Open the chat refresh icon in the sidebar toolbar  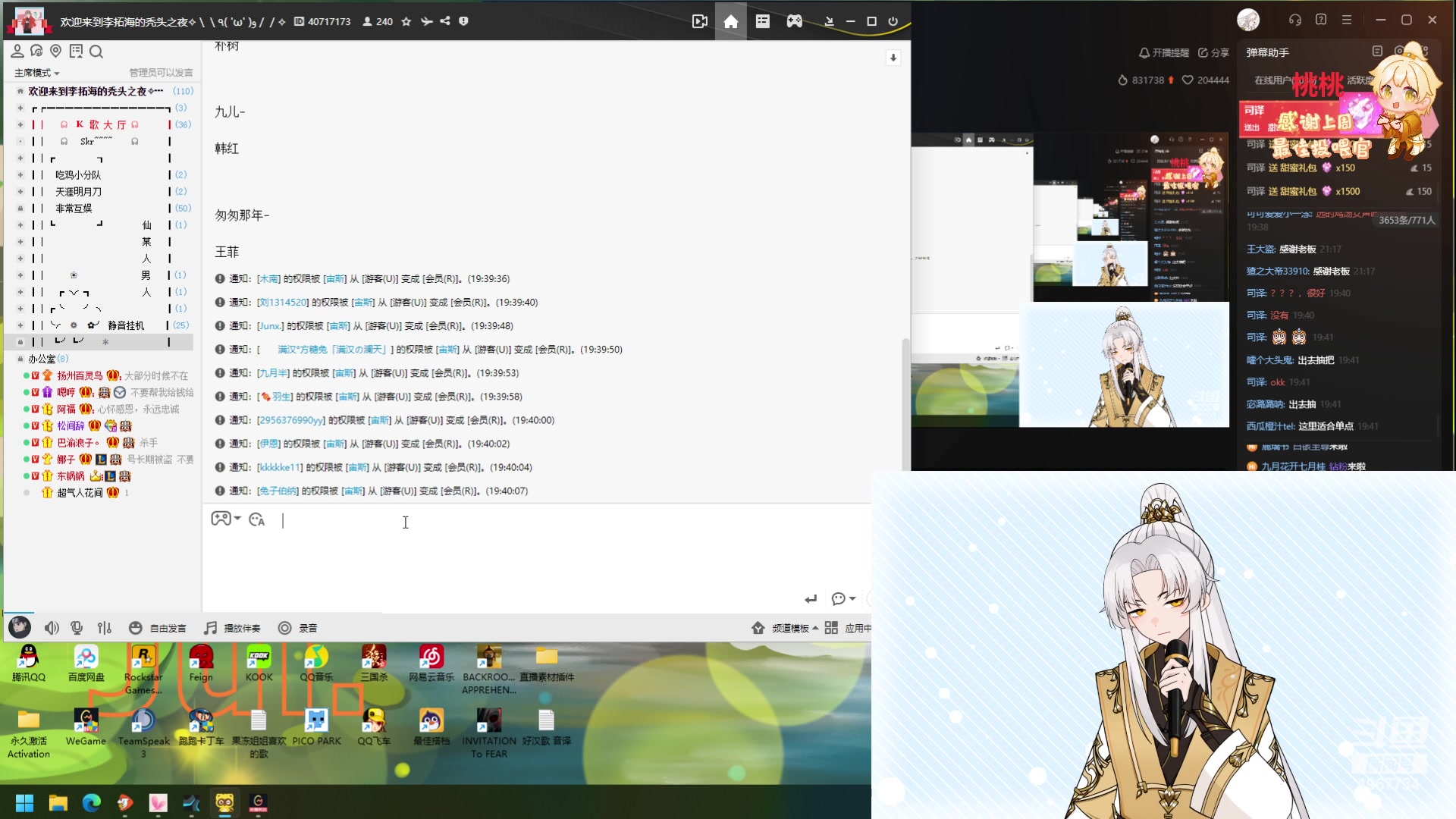coord(36,51)
